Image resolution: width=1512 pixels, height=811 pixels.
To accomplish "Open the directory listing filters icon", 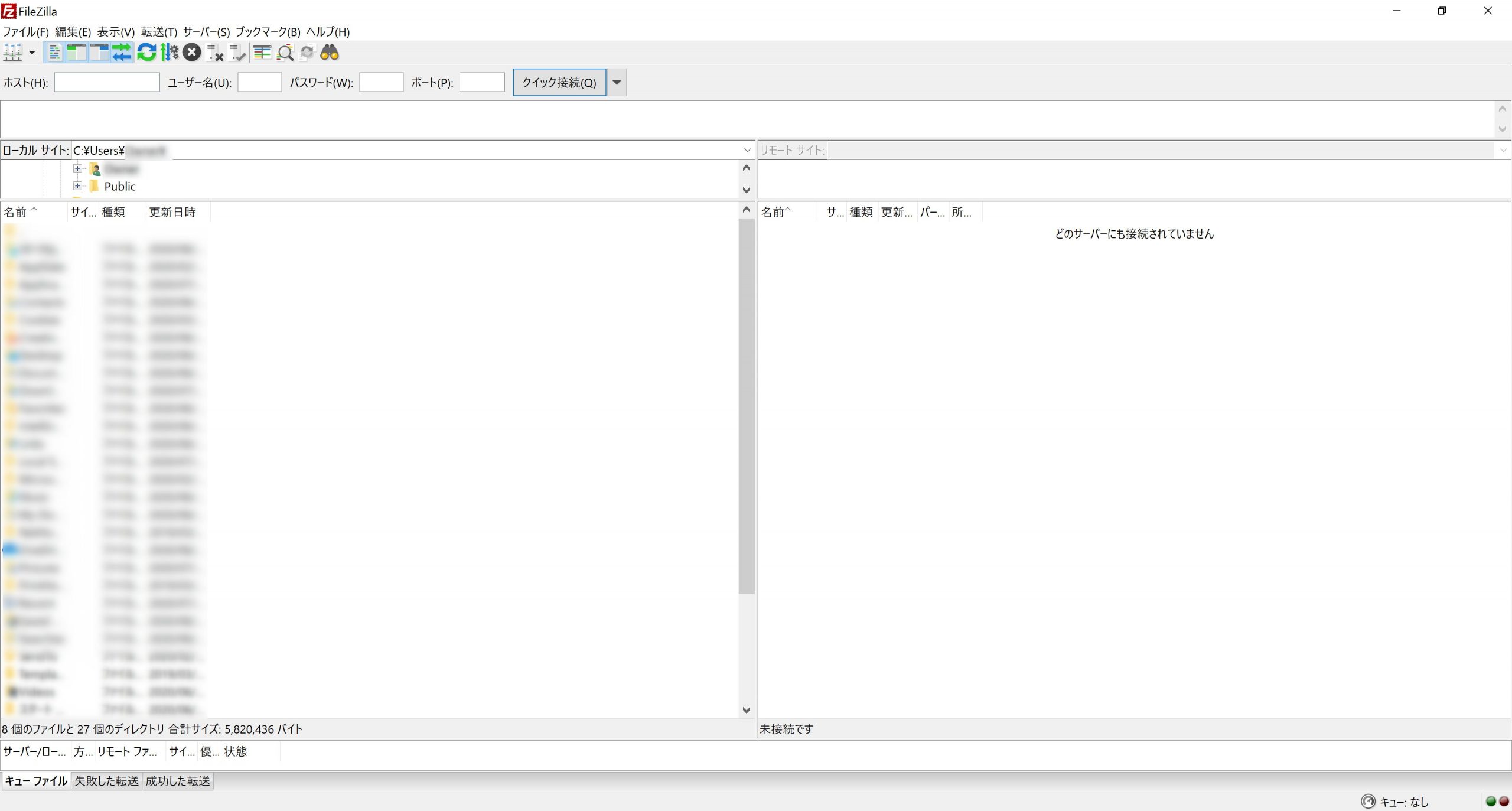I will pos(262,53).
